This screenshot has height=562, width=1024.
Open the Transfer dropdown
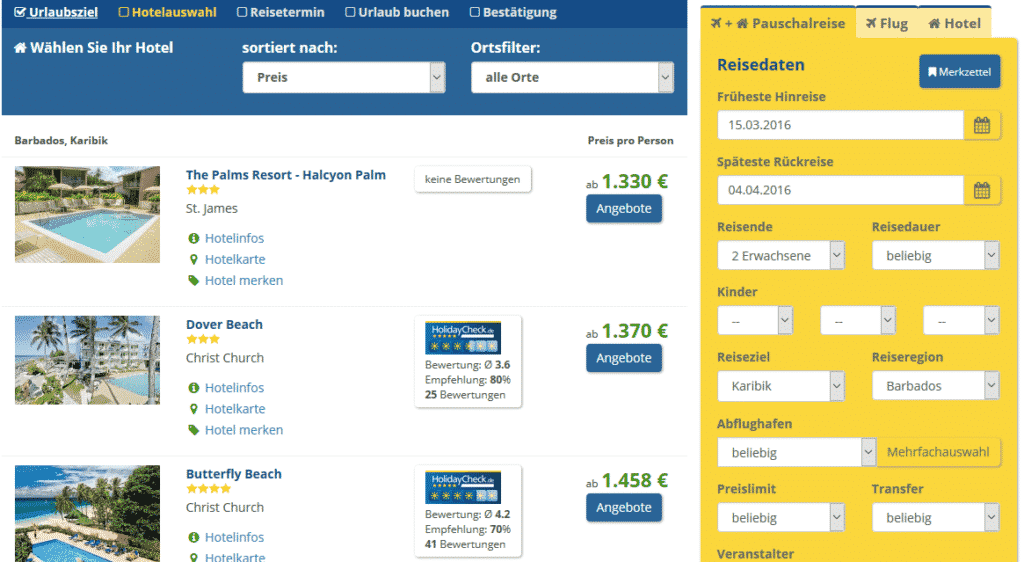tap(935, 518)
